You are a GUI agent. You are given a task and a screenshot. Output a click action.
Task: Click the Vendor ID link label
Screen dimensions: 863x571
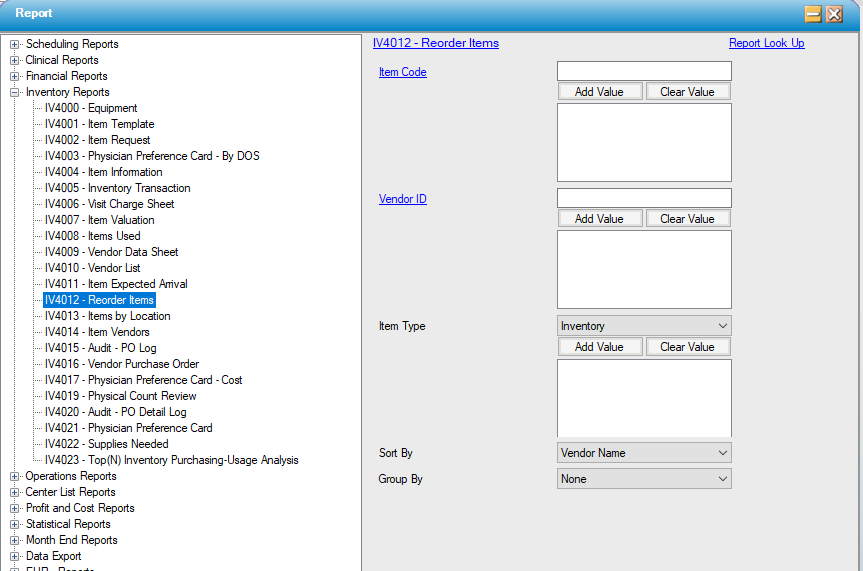coord(402,199)
